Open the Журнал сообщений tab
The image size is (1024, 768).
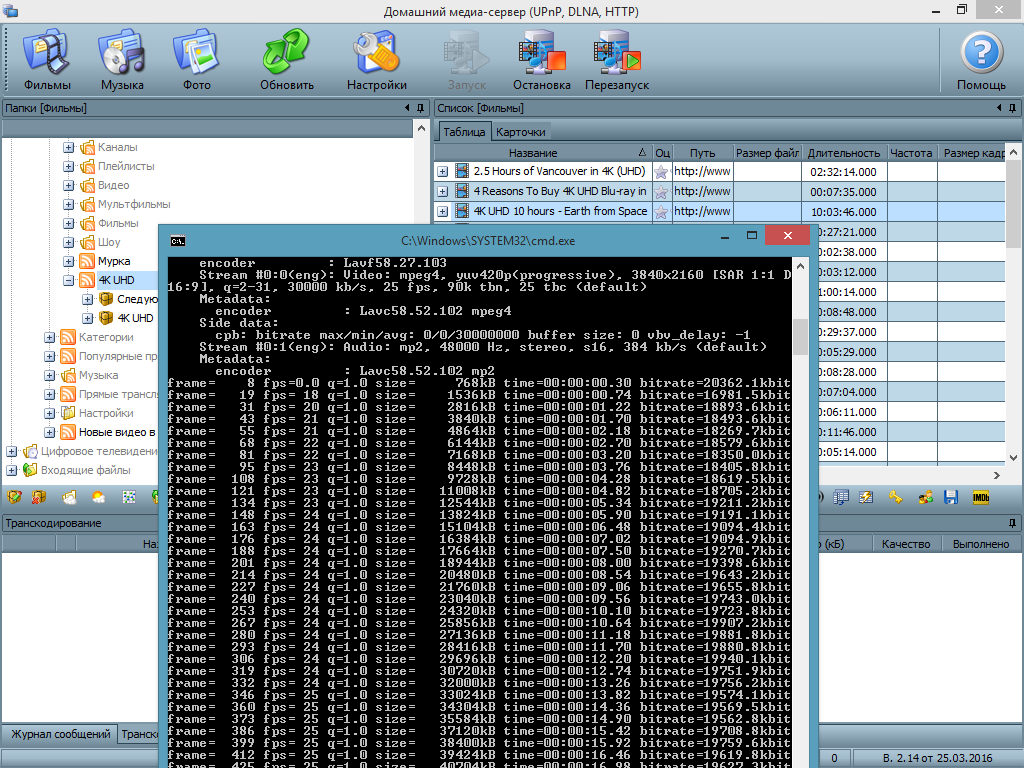click(60, 735)
